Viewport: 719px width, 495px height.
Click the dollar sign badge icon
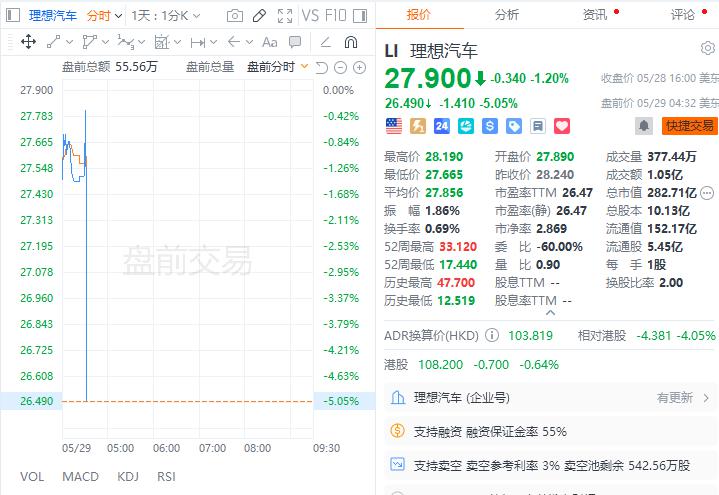[490, 126]
